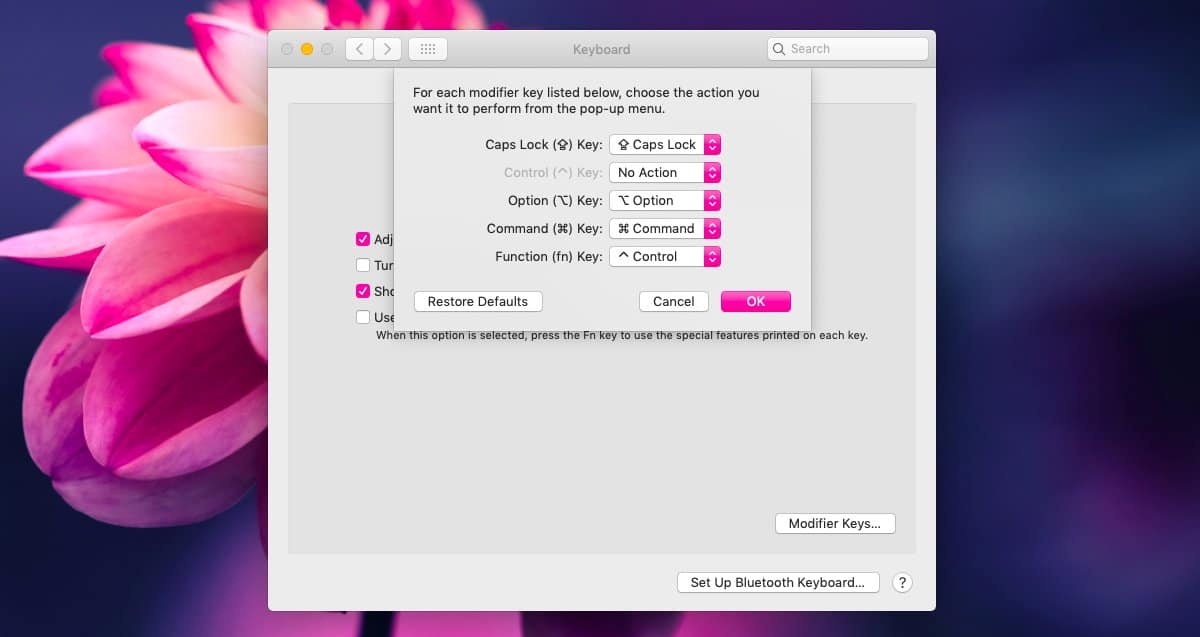Click the 'Caps Lock (⇪) Key:' label
The height and width of the screenshot is (637, 1200).
point(544,144)
